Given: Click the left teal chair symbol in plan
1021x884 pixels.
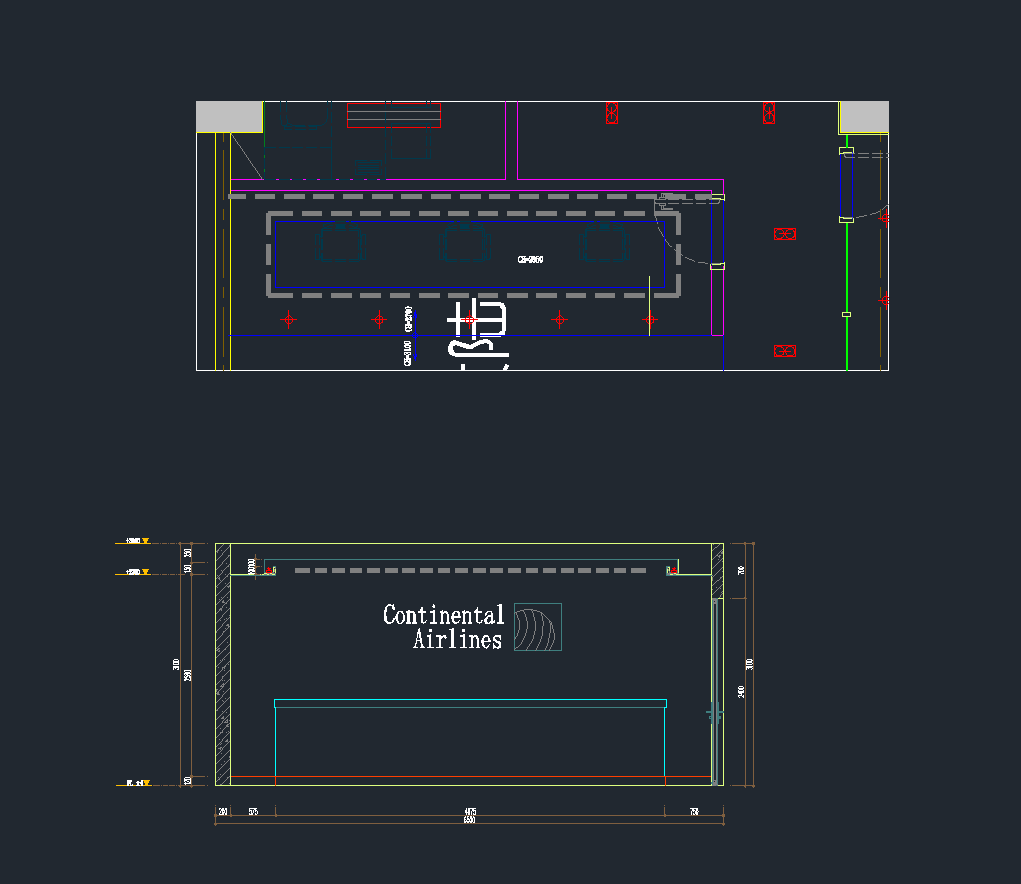Looking at the screenshot, I should click(x=340, y=242).
